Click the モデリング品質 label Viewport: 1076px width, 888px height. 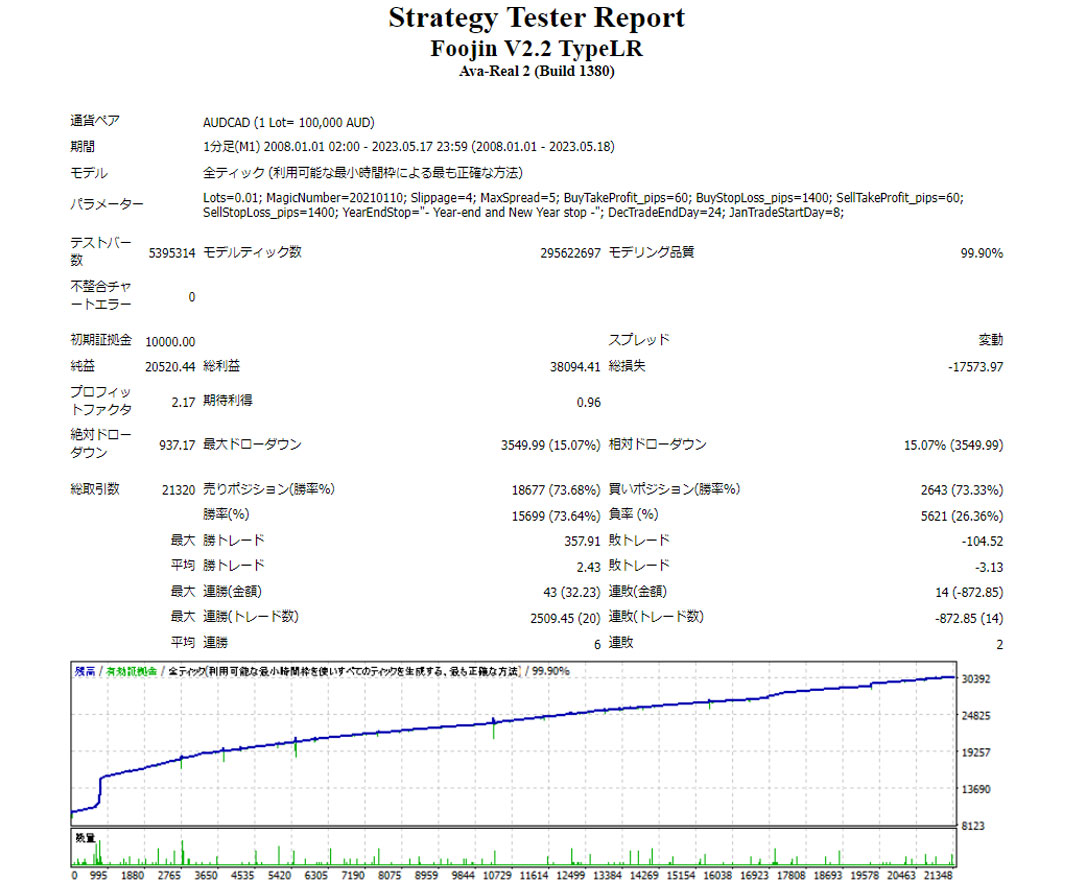click(651, 253)
